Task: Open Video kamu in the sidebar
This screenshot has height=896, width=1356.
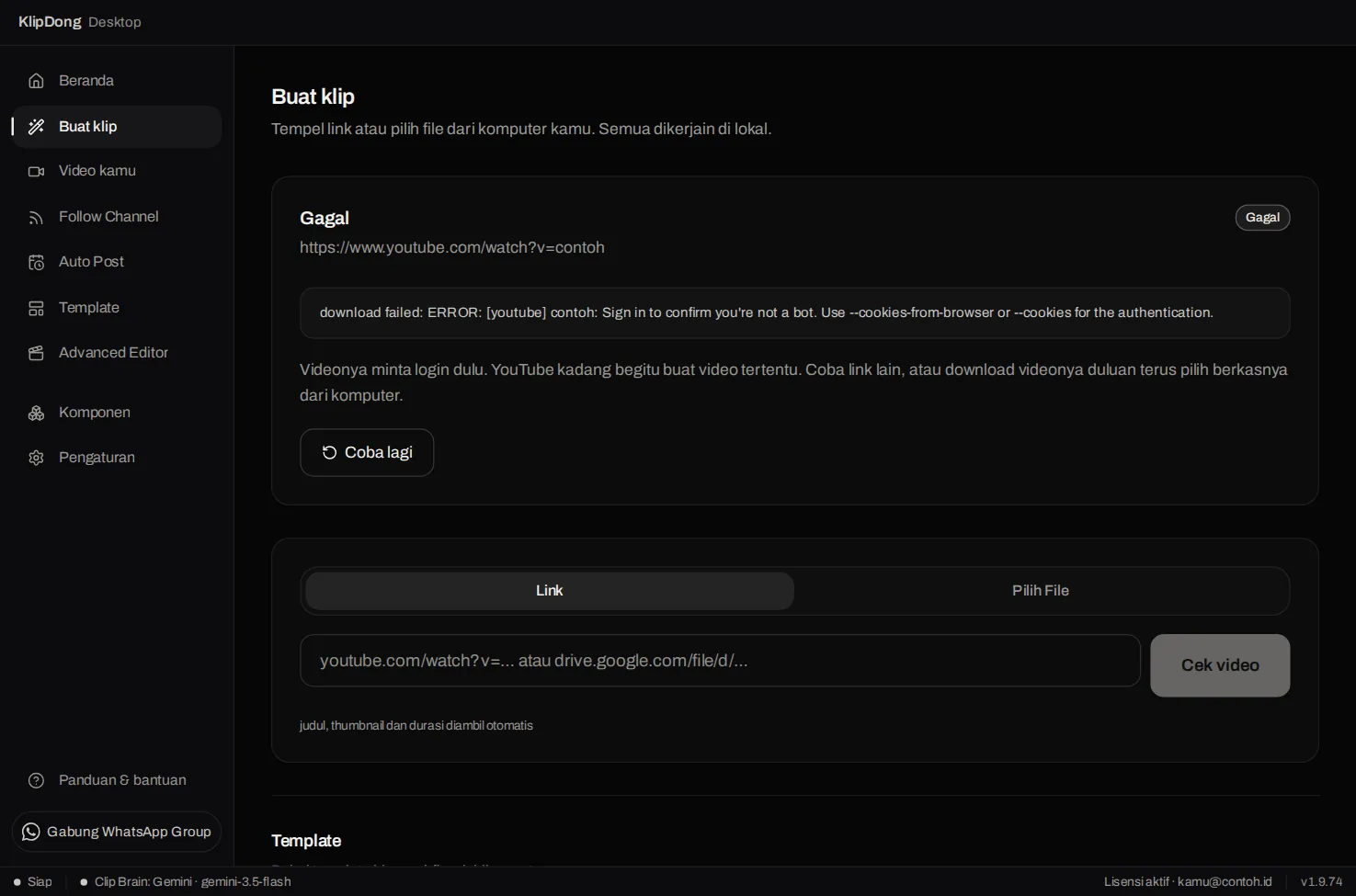Action: tap(117, 171)
